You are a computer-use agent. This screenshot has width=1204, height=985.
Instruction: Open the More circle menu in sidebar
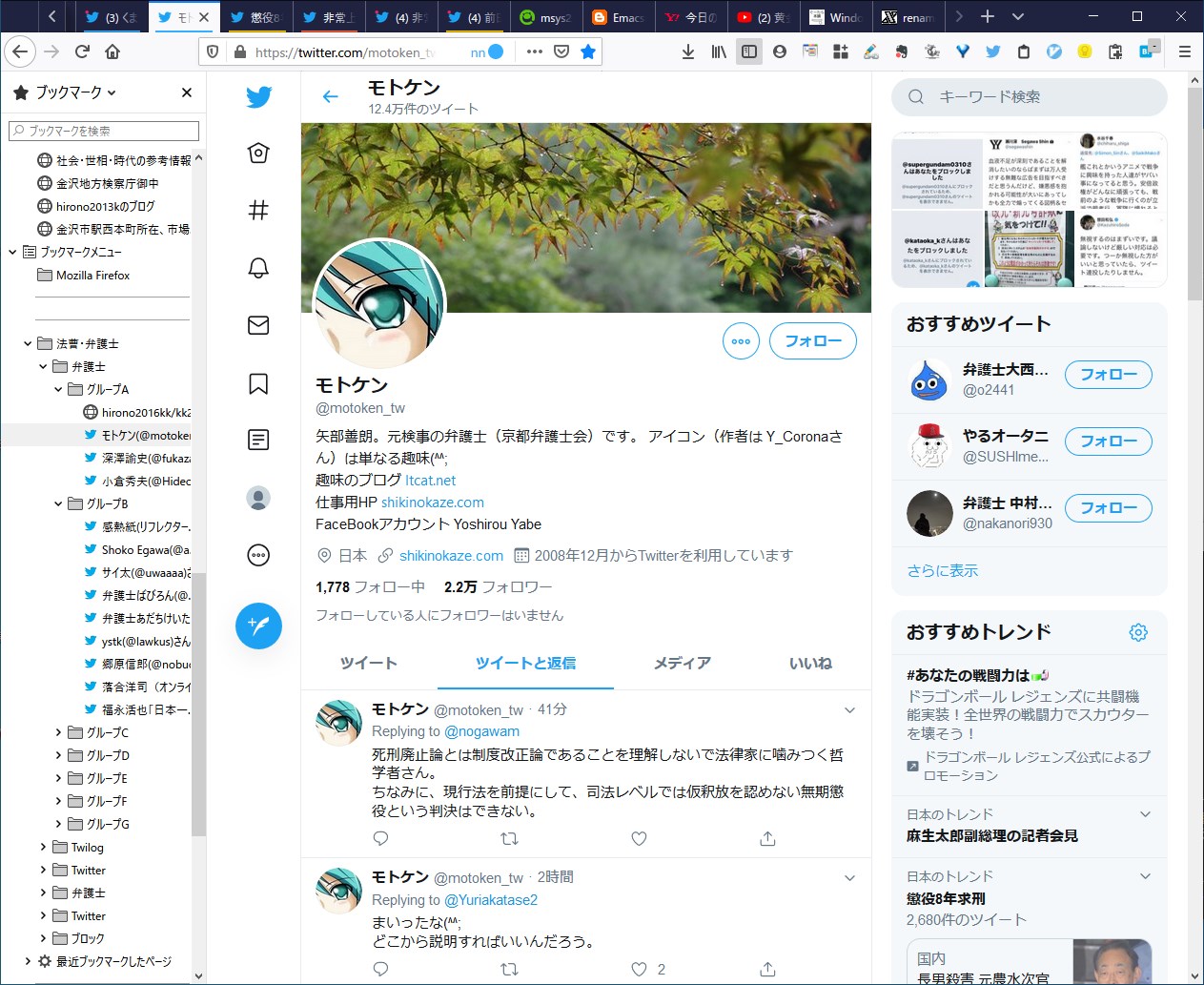tap(258, 555)
